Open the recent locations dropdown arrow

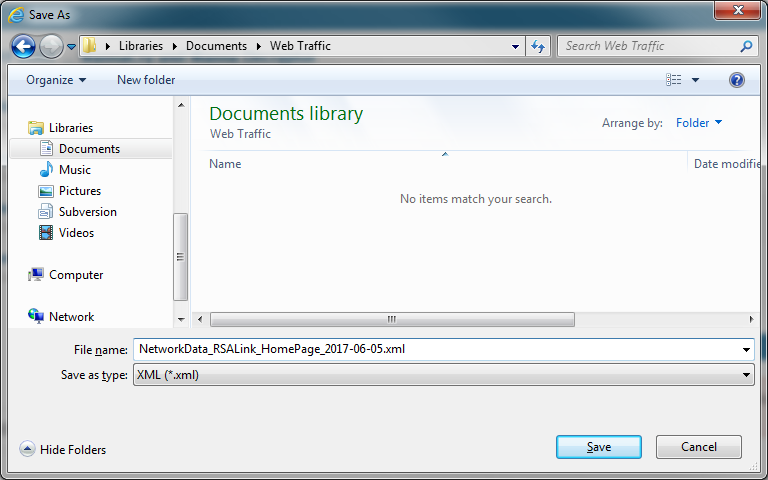coord(72,47)
